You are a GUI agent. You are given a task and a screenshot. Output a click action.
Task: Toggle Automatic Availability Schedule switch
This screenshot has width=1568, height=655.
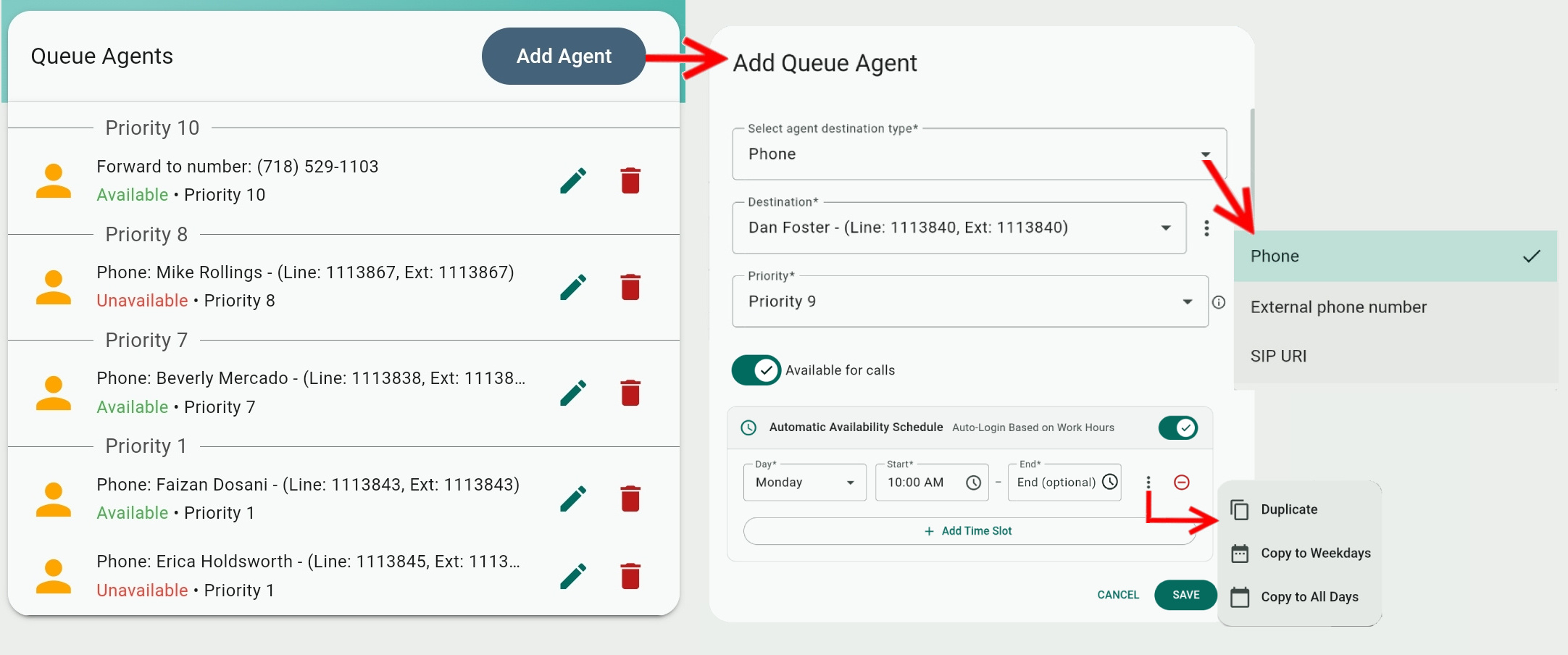tap(1177, 427)
